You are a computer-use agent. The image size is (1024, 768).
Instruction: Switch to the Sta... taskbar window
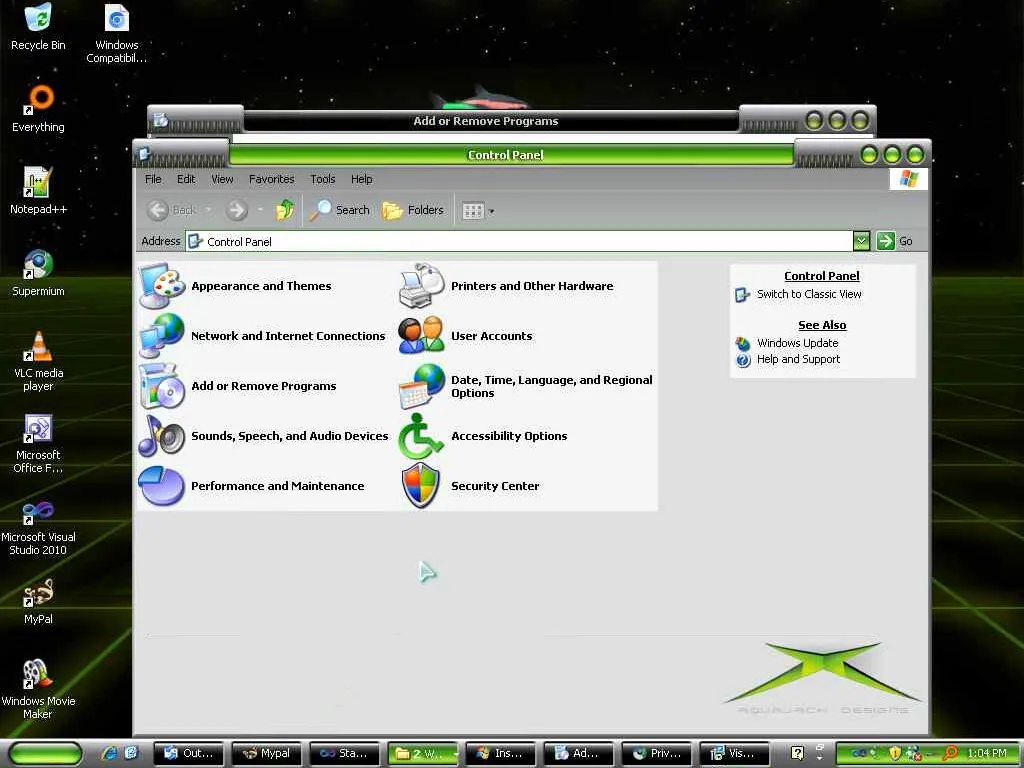346,754
